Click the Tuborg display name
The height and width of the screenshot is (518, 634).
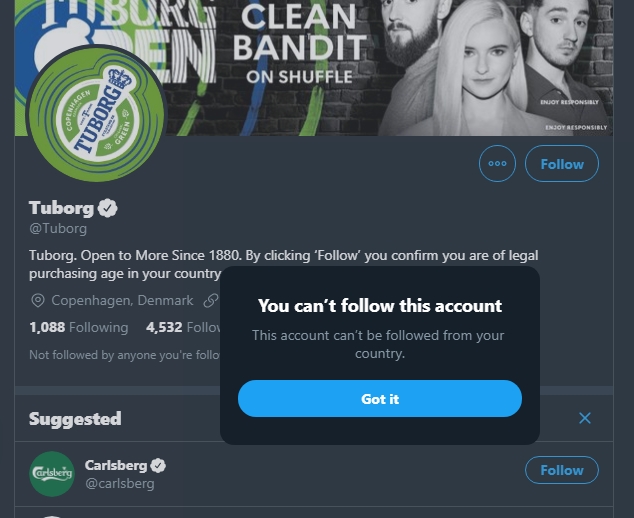tap(61, 208)
